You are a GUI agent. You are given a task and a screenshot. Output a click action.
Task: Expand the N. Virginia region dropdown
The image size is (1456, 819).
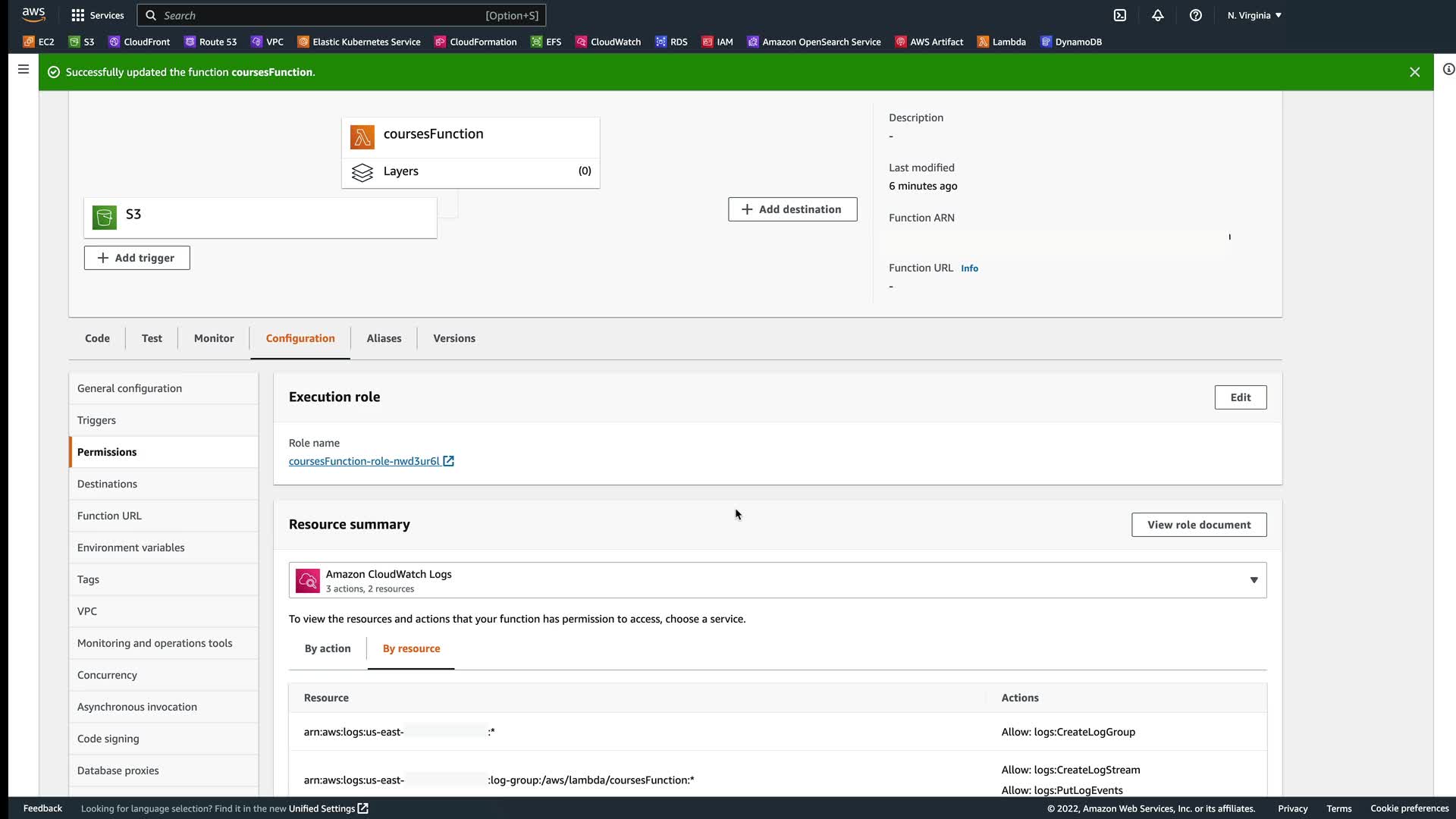(1254, 15)
